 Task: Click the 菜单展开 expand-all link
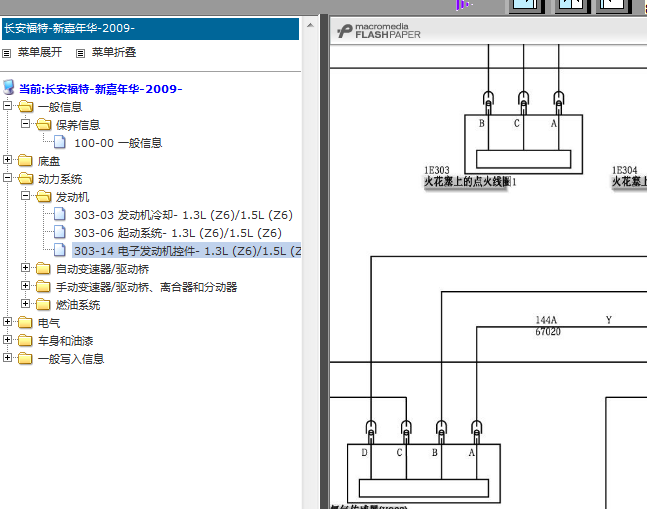tap(40, 52)
